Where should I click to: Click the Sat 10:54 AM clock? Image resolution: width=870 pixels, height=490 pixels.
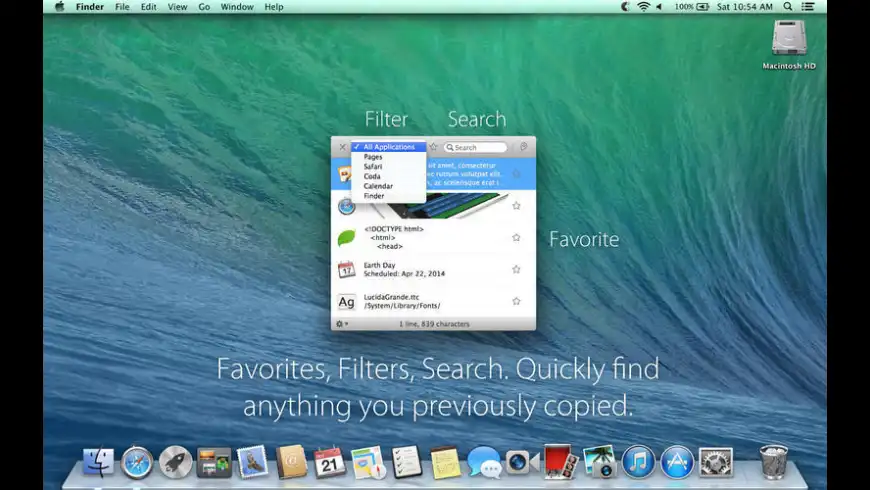click(745, 7)
